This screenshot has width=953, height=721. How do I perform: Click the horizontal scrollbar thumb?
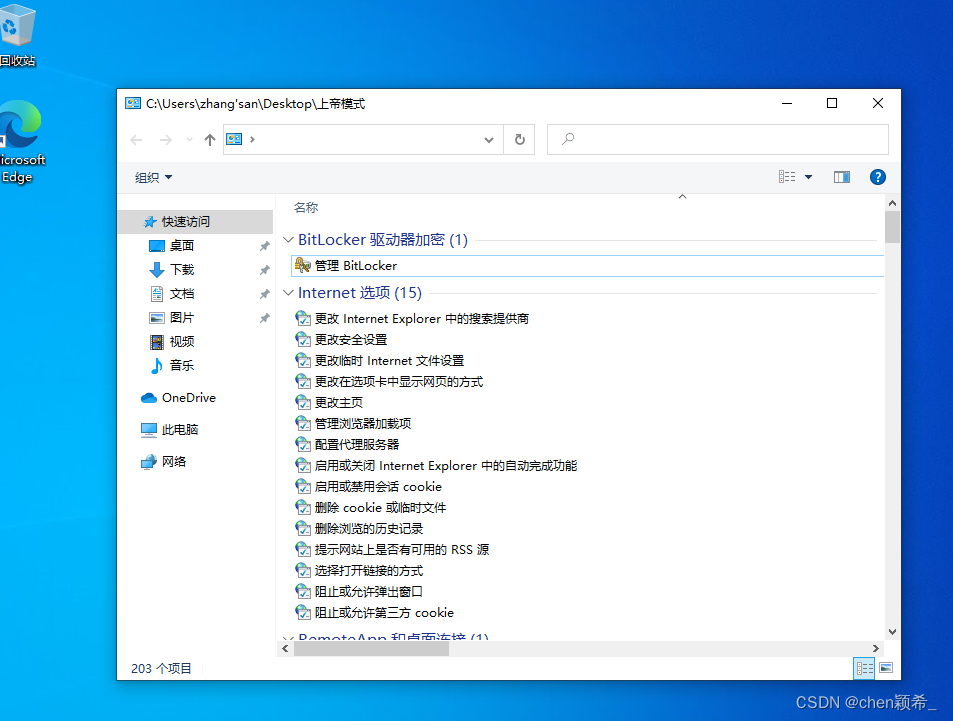coord(371,649)
